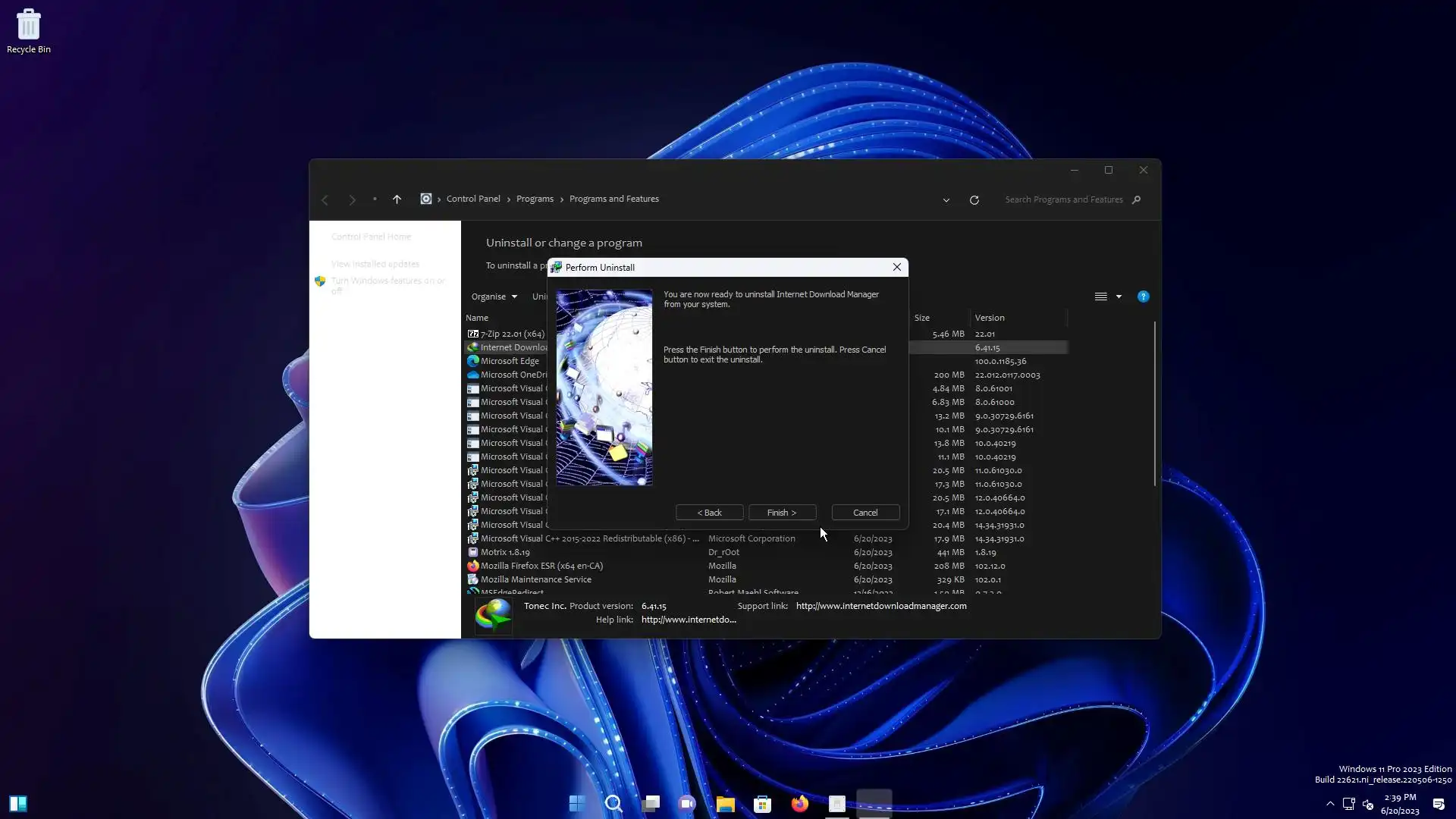Close the Perform Uninstall dialog

pos(897,267)
